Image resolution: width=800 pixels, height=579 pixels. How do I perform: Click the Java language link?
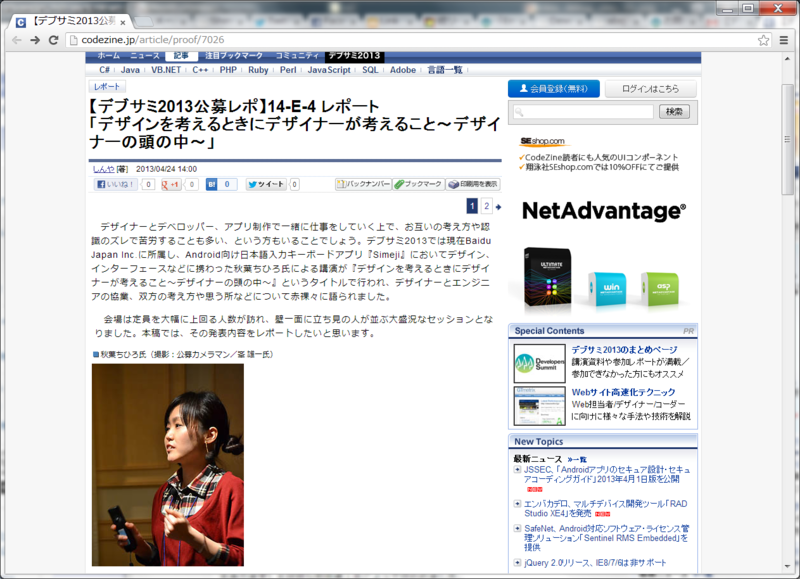(130, 70)
